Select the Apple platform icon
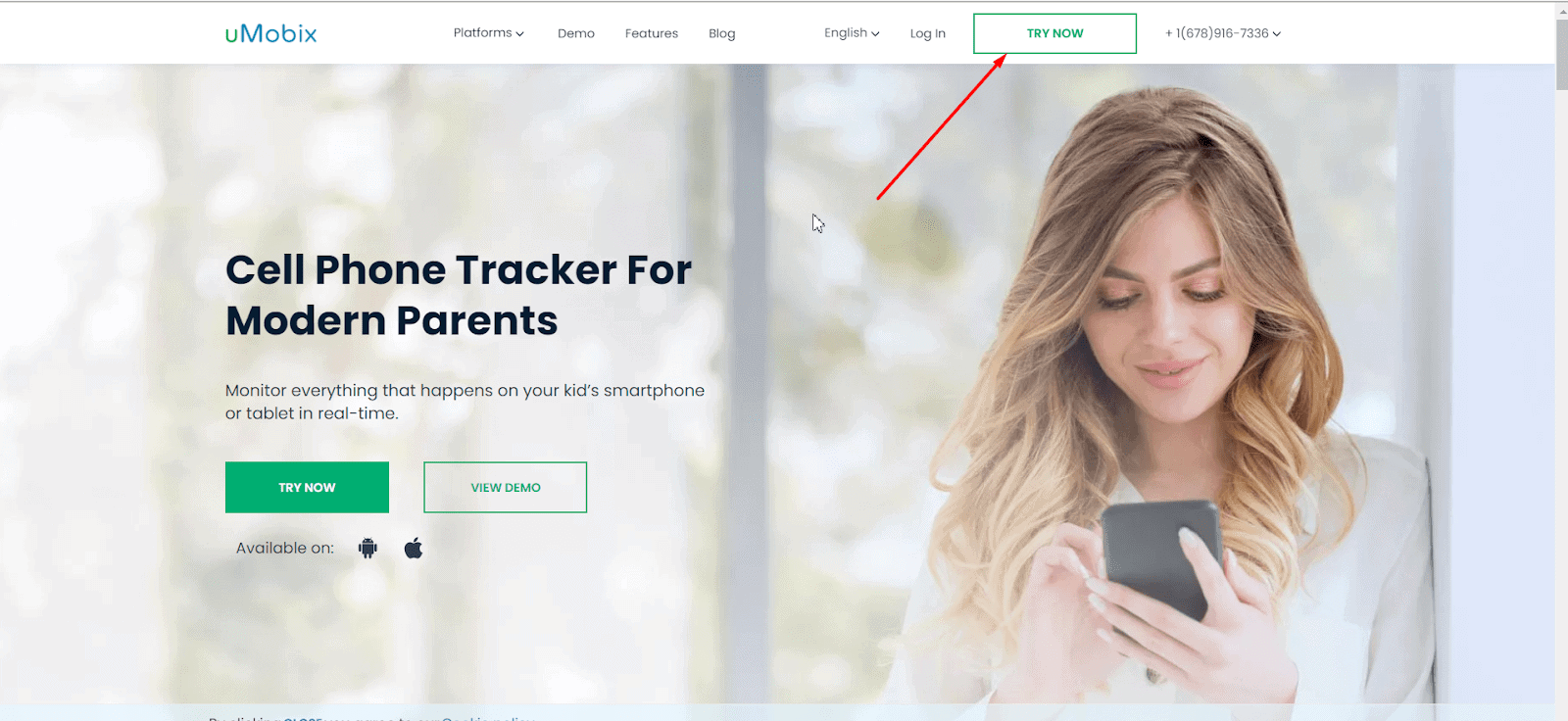 (x=414, y=548)
